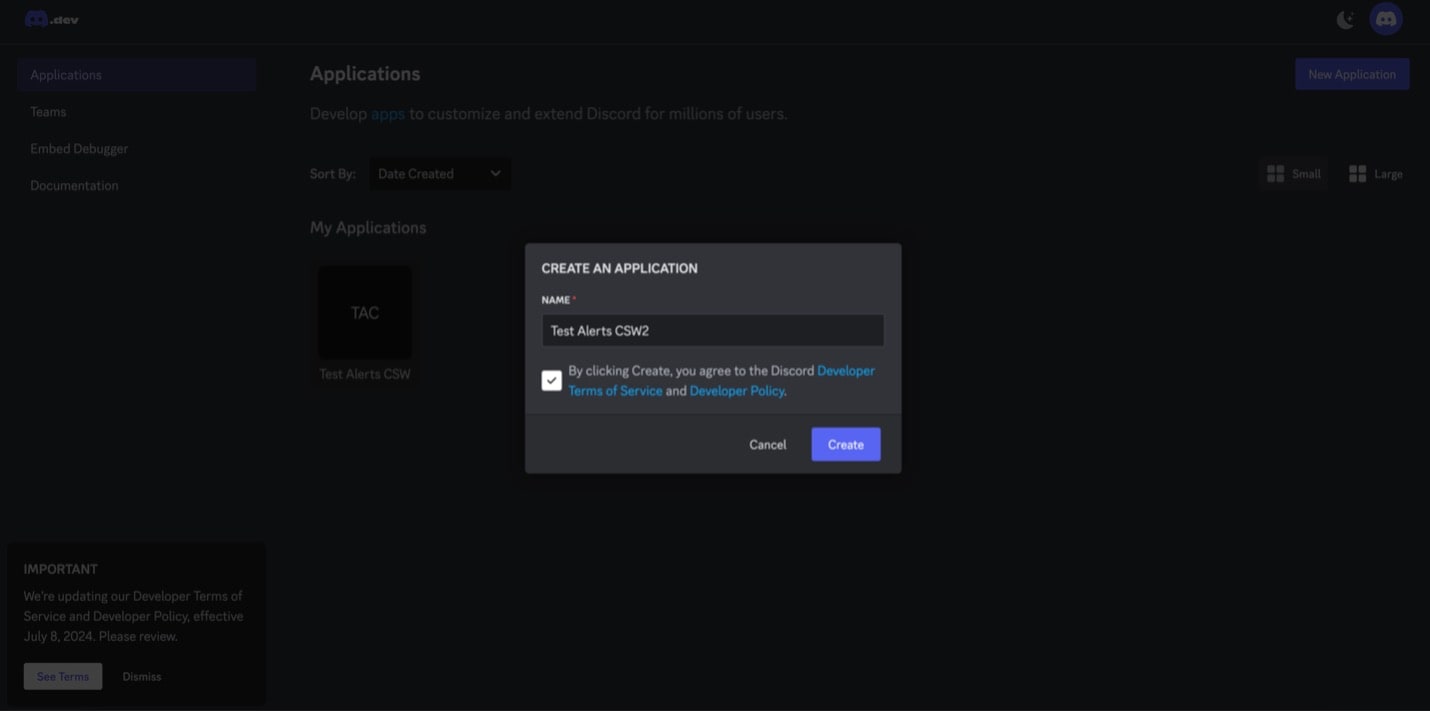Open the Test Alerts CSW application thumbnail
Image resolution: width=1430 pixels, height=715 pixels.
[x=365, y=312]
